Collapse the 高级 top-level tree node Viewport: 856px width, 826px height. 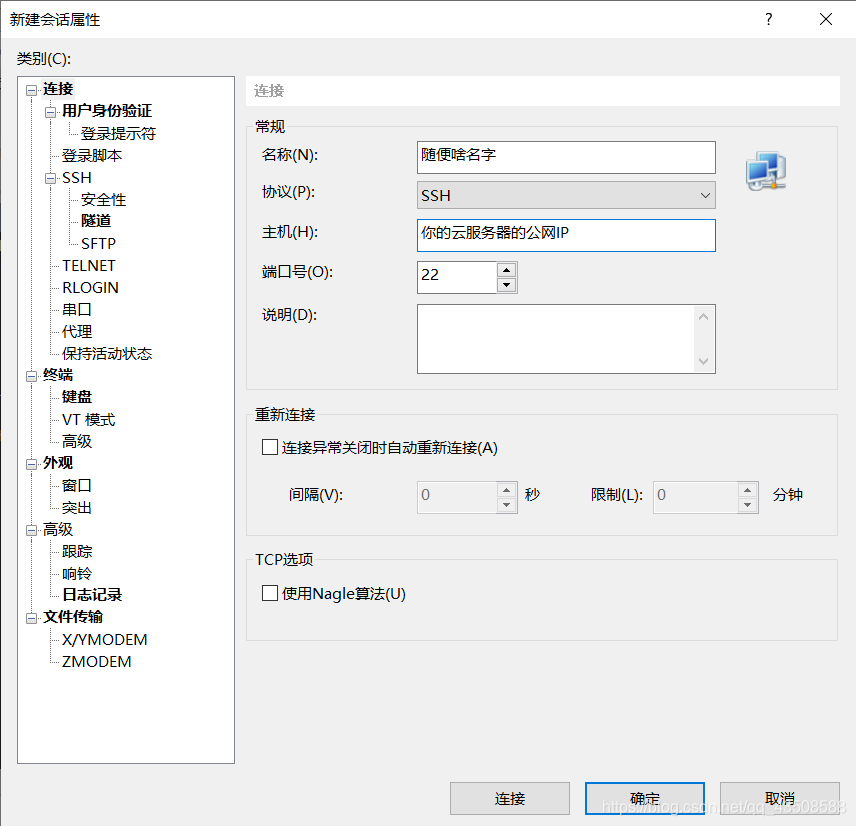click(x=32, y=530)
